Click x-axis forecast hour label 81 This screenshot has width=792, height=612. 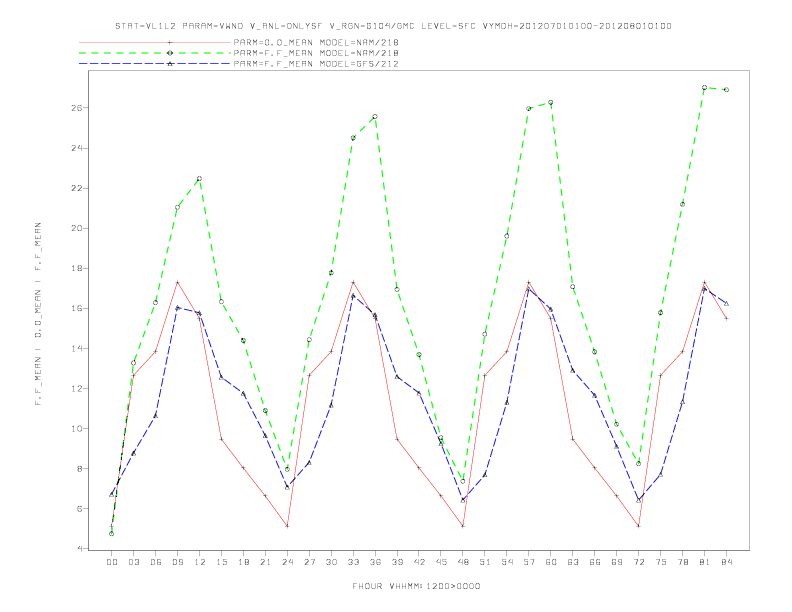coord(705,562)
